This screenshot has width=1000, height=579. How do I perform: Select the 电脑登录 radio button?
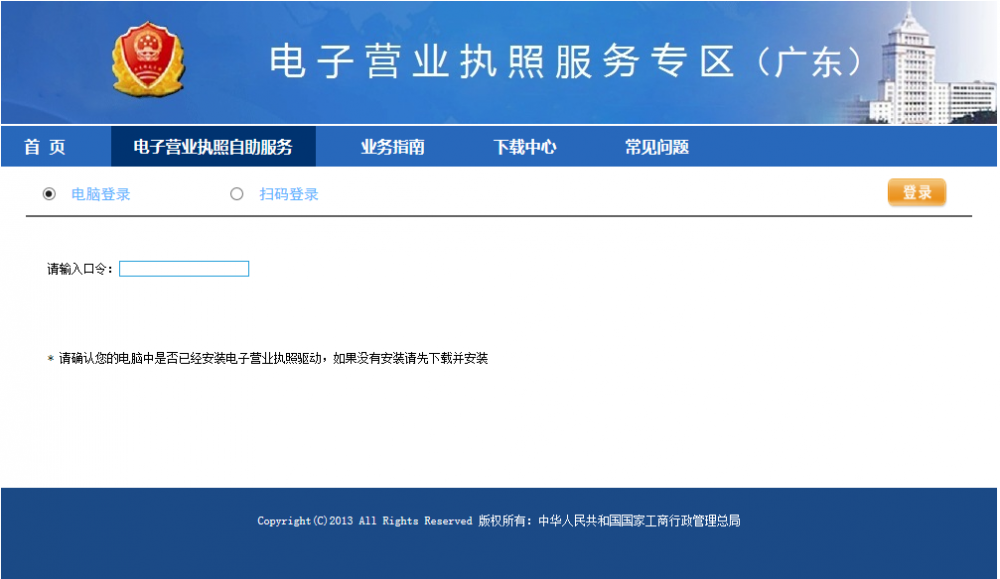pos(49,194)
